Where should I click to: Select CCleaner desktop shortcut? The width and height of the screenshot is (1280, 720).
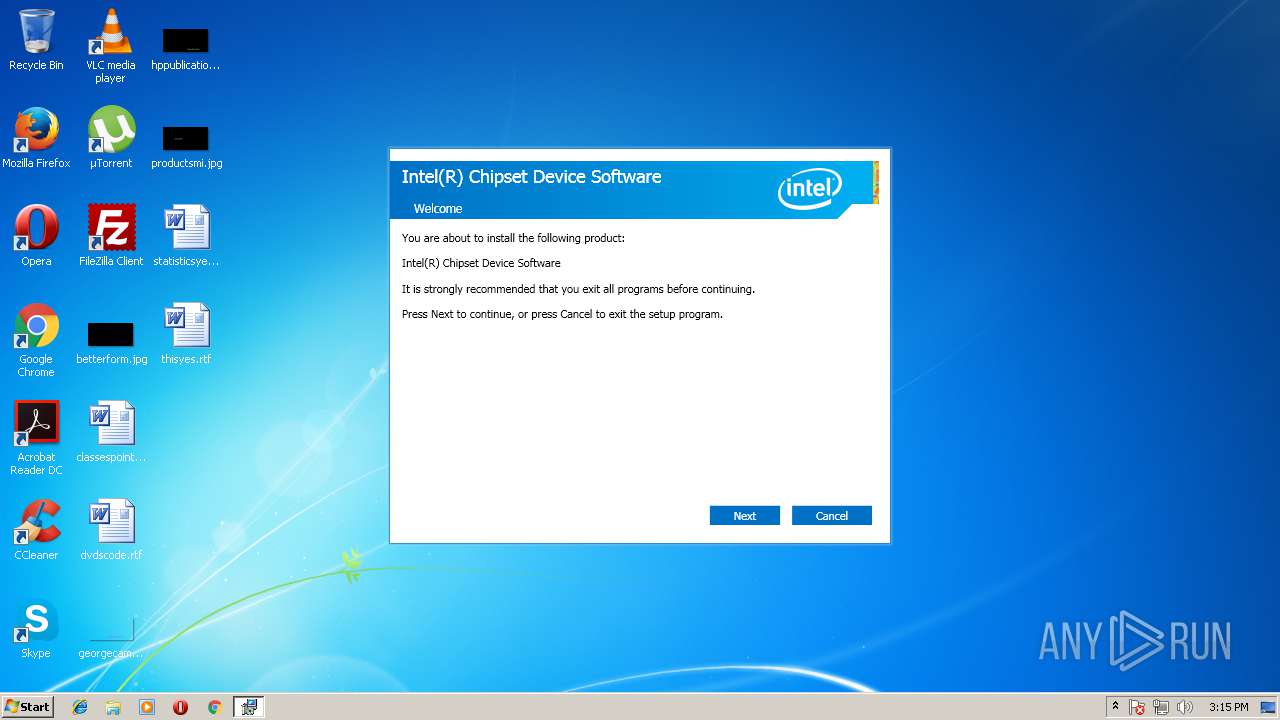click(36, 530)
